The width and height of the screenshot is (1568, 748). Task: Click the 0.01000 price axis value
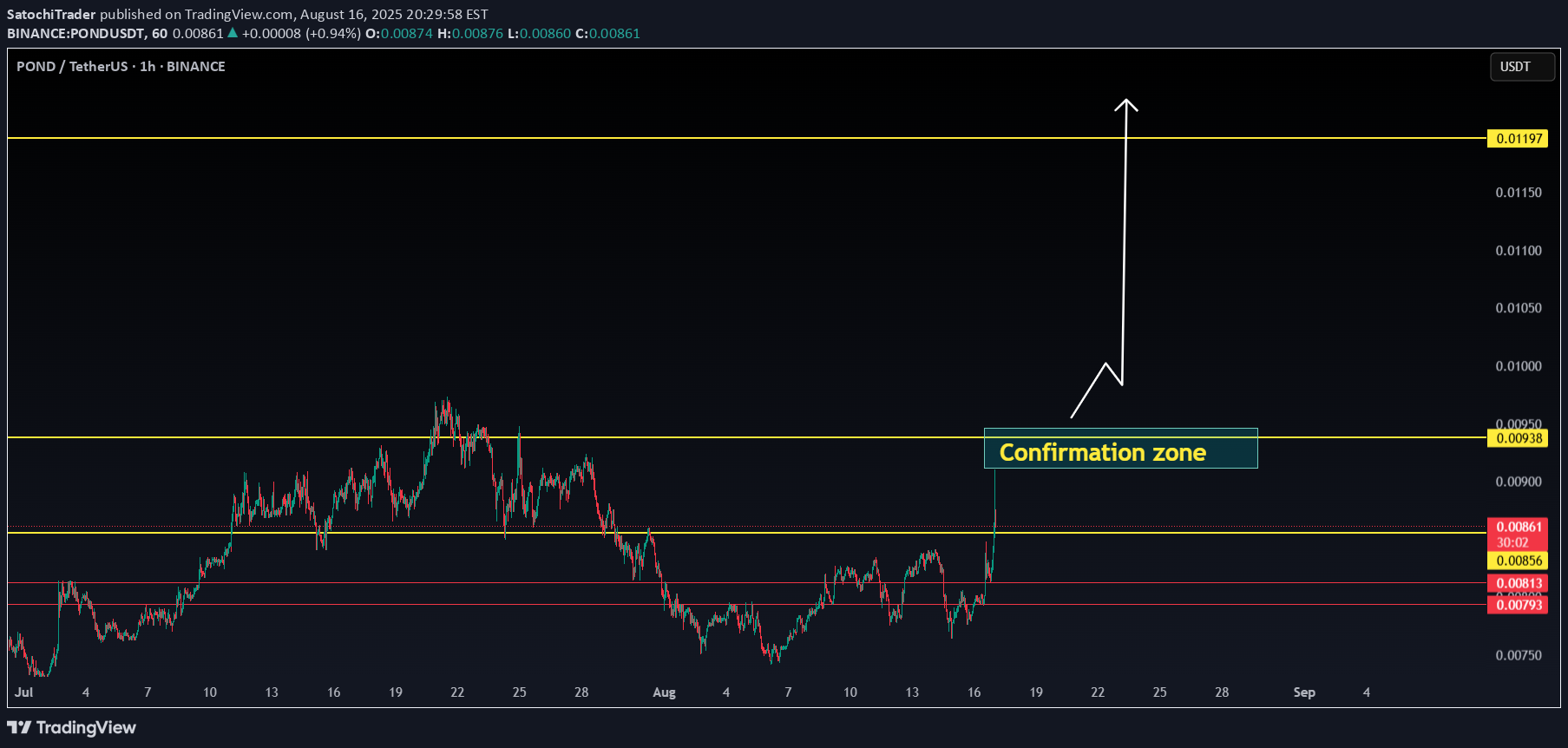pos(1519,366)
